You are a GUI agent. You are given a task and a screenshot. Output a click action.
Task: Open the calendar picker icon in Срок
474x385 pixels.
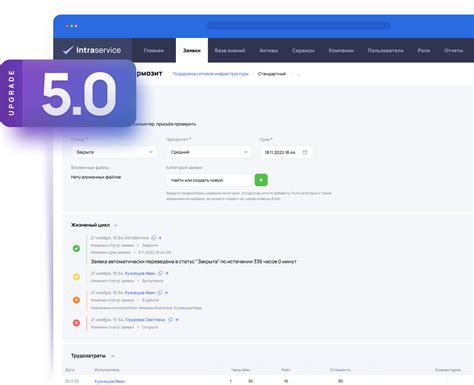click(x=305, y=152)
